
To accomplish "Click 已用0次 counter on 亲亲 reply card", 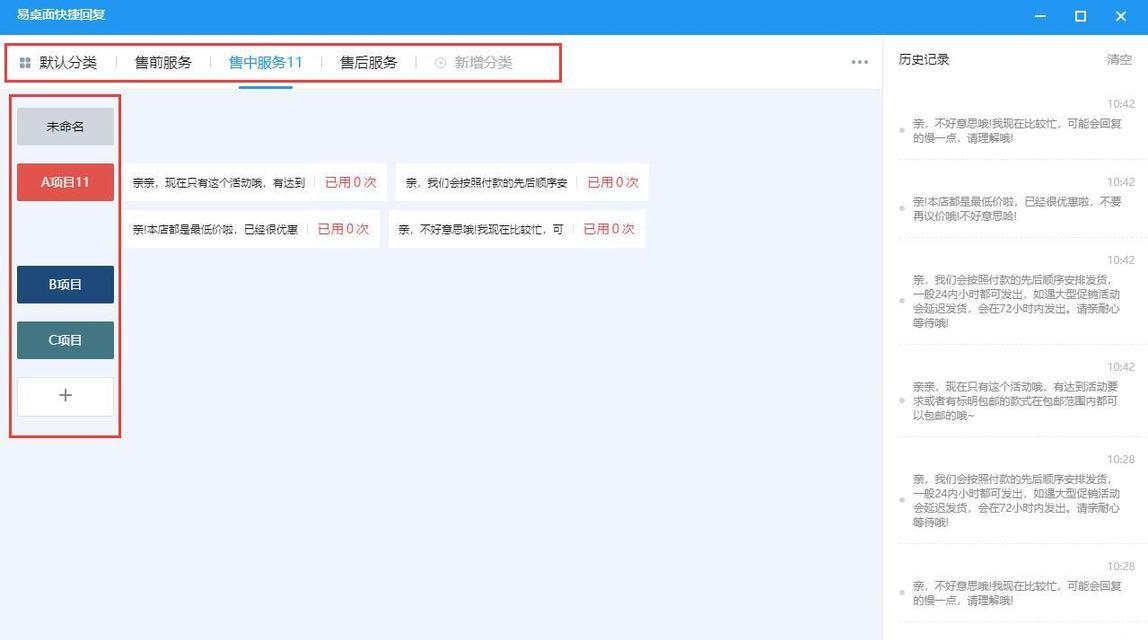I will (x=351, y=182).
